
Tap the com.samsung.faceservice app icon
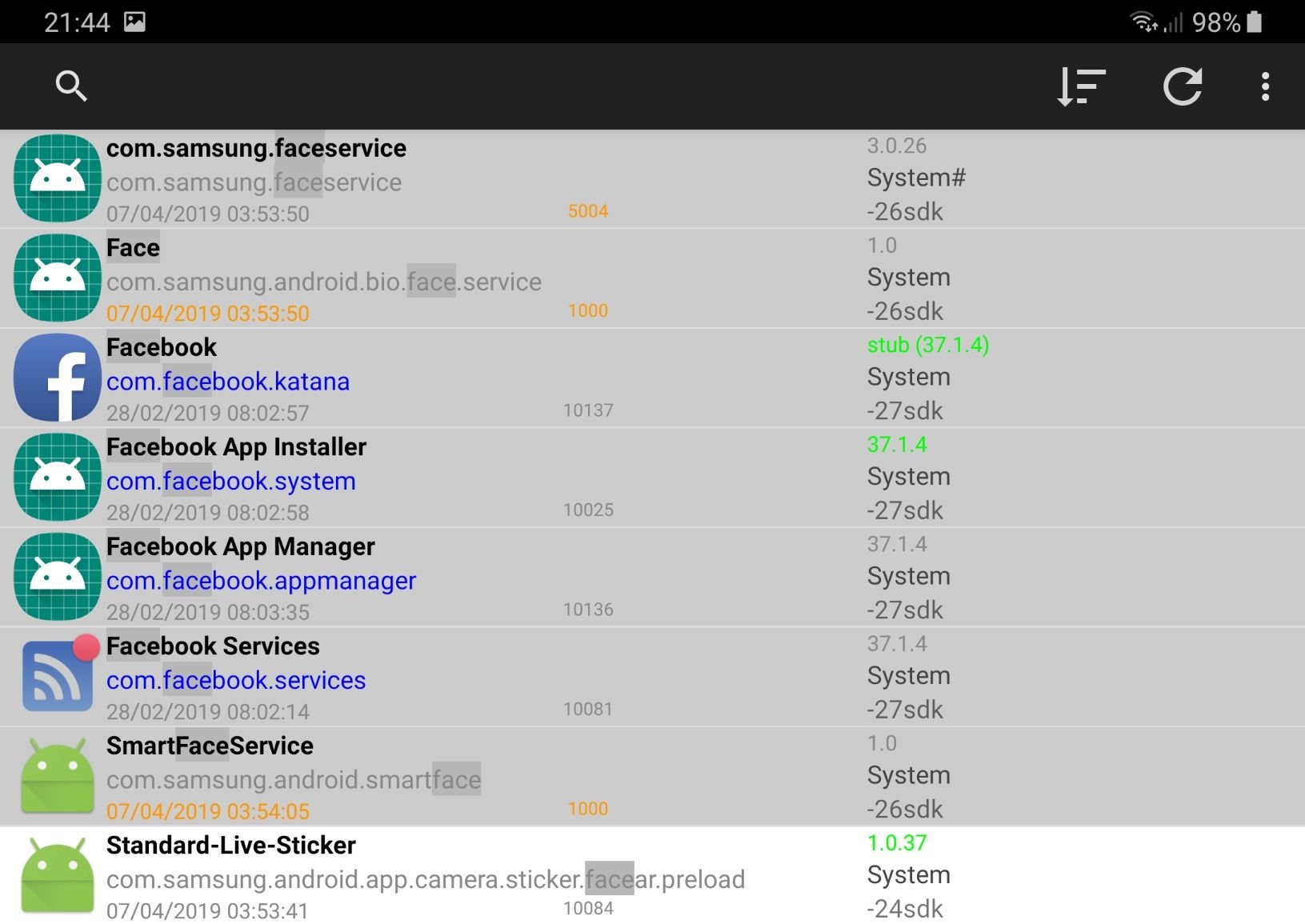[x=58, y=178]
